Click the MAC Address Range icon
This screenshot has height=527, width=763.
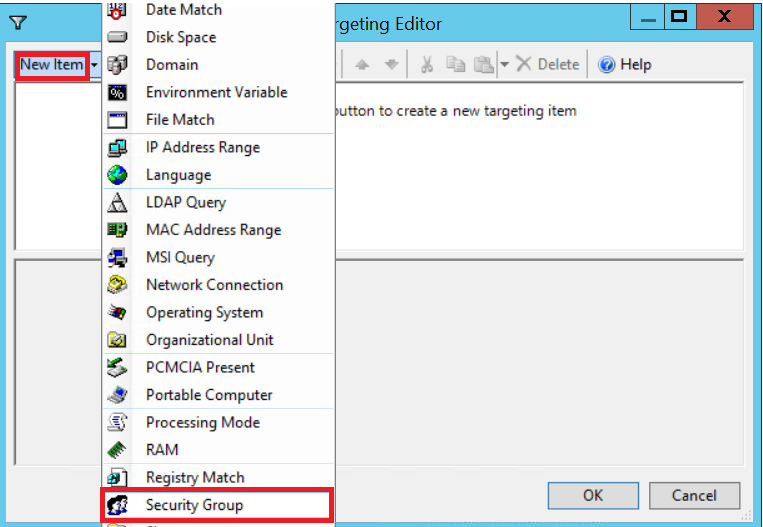117,230
